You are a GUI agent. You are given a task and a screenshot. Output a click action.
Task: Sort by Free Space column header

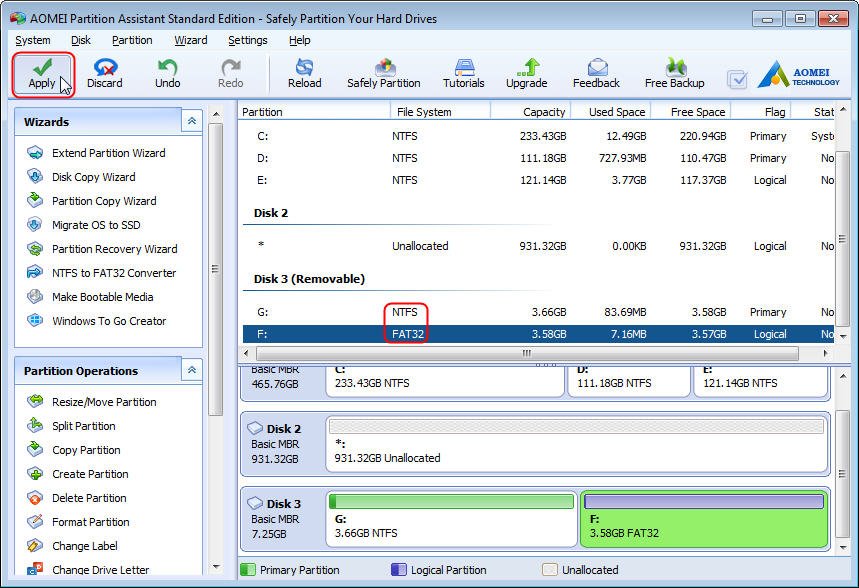tap(691, 112)
